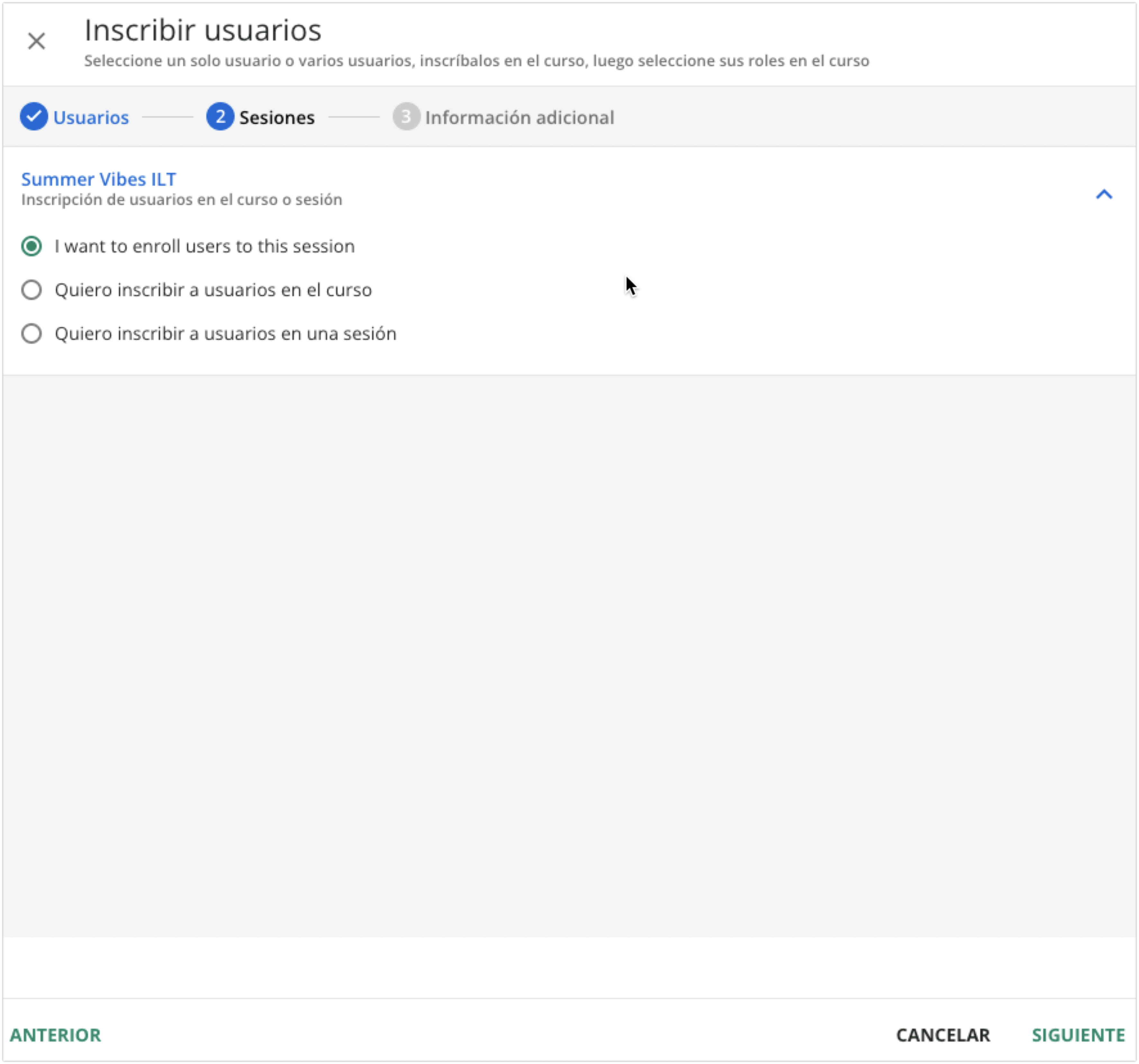Click the 'Inscripción de usuarios en el curso o sesión' subtitle
The image size is (1139, 1064).
pos(182,200)
